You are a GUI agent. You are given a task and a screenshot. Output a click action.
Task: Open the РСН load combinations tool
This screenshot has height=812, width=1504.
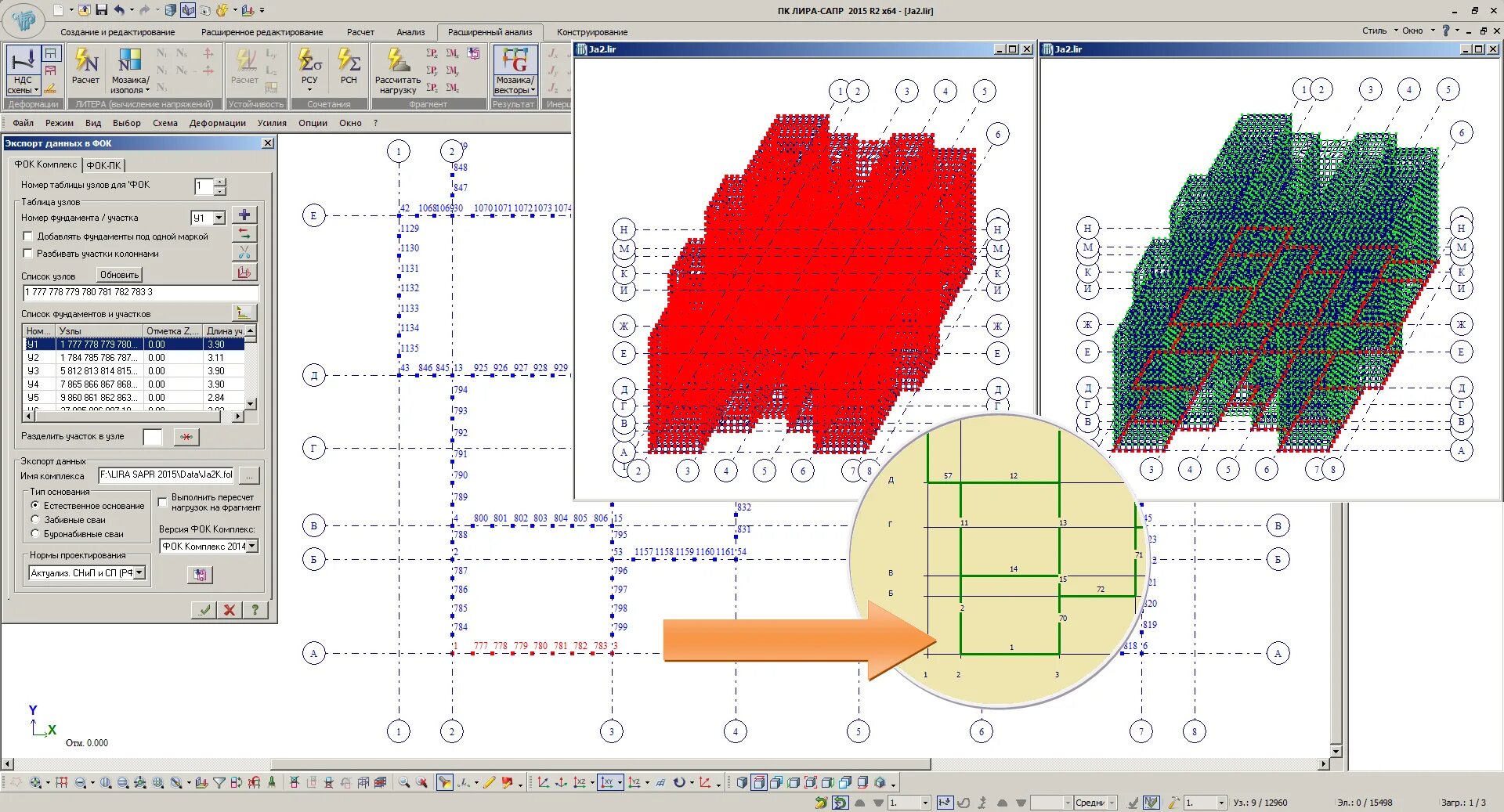(349, 66)
